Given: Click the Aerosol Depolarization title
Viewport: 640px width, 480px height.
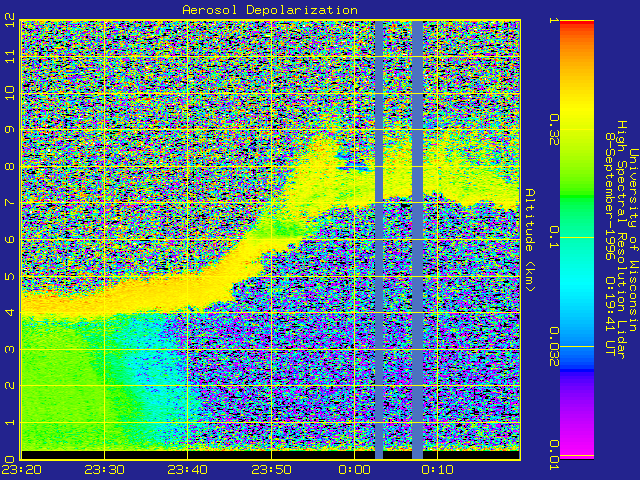Looking at the screenshot, I should [x=270, y=10].
